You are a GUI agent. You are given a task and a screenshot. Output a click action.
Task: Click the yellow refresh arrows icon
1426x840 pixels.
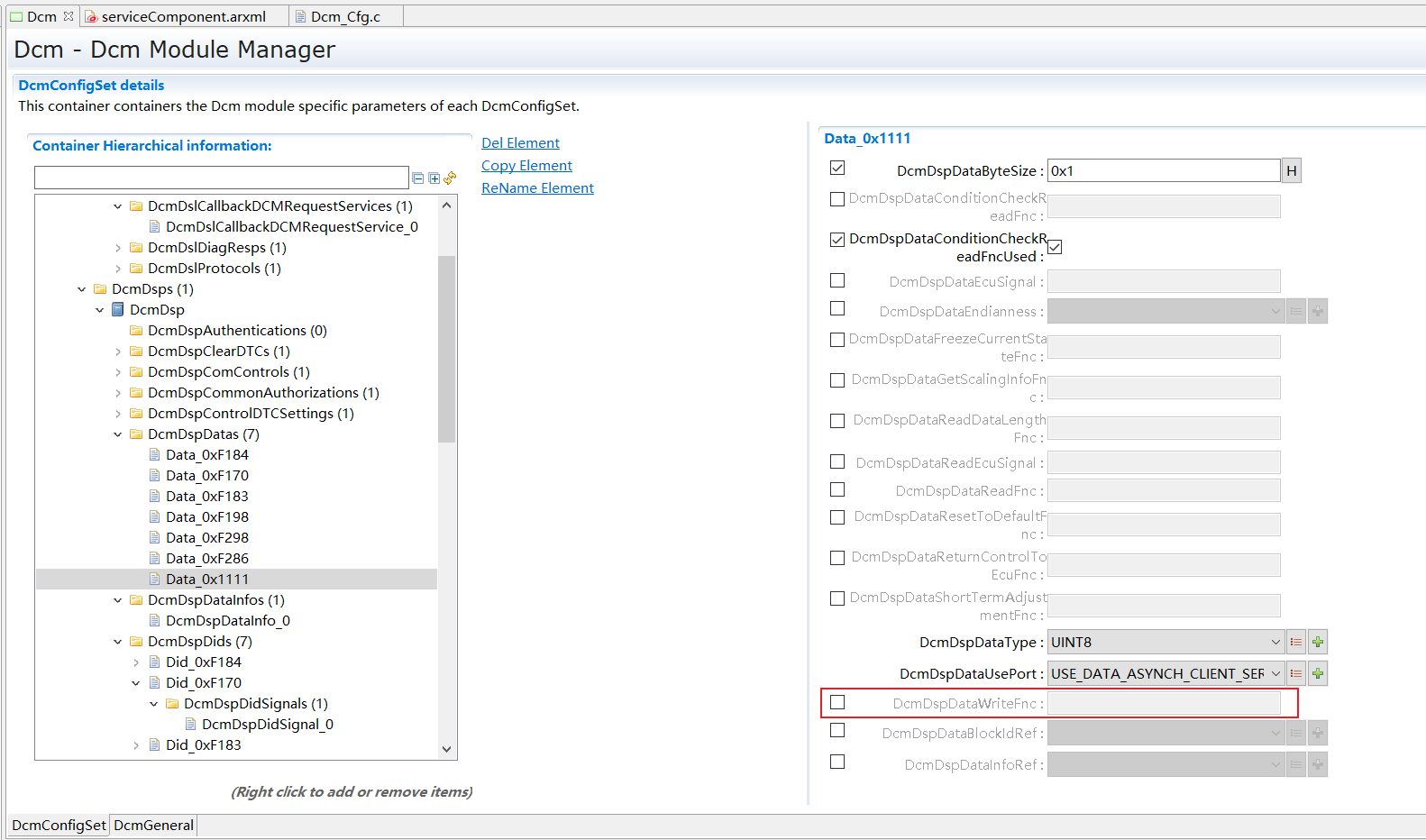[x=450, y=178]
